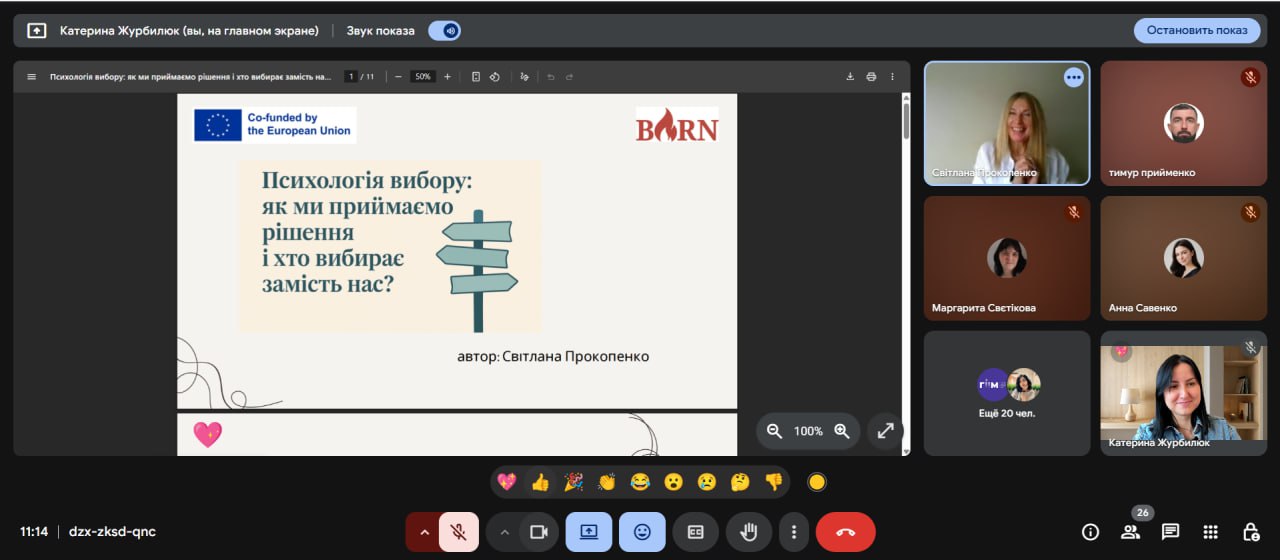Toggle the presentation audio switch
1280x560 pixels.
tap(445, 31)
